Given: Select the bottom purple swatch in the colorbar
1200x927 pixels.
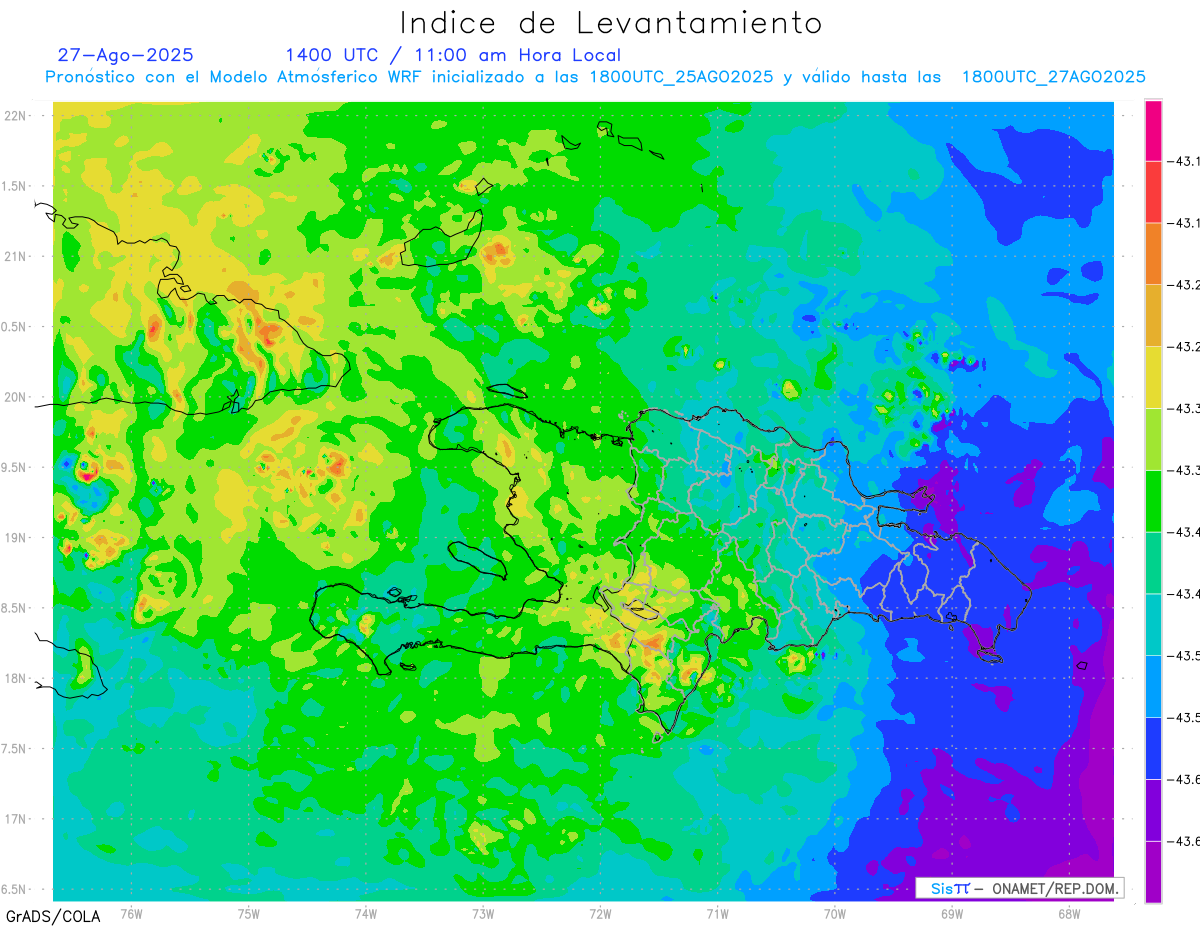Looking at the screenshot, I should 1153,871.
